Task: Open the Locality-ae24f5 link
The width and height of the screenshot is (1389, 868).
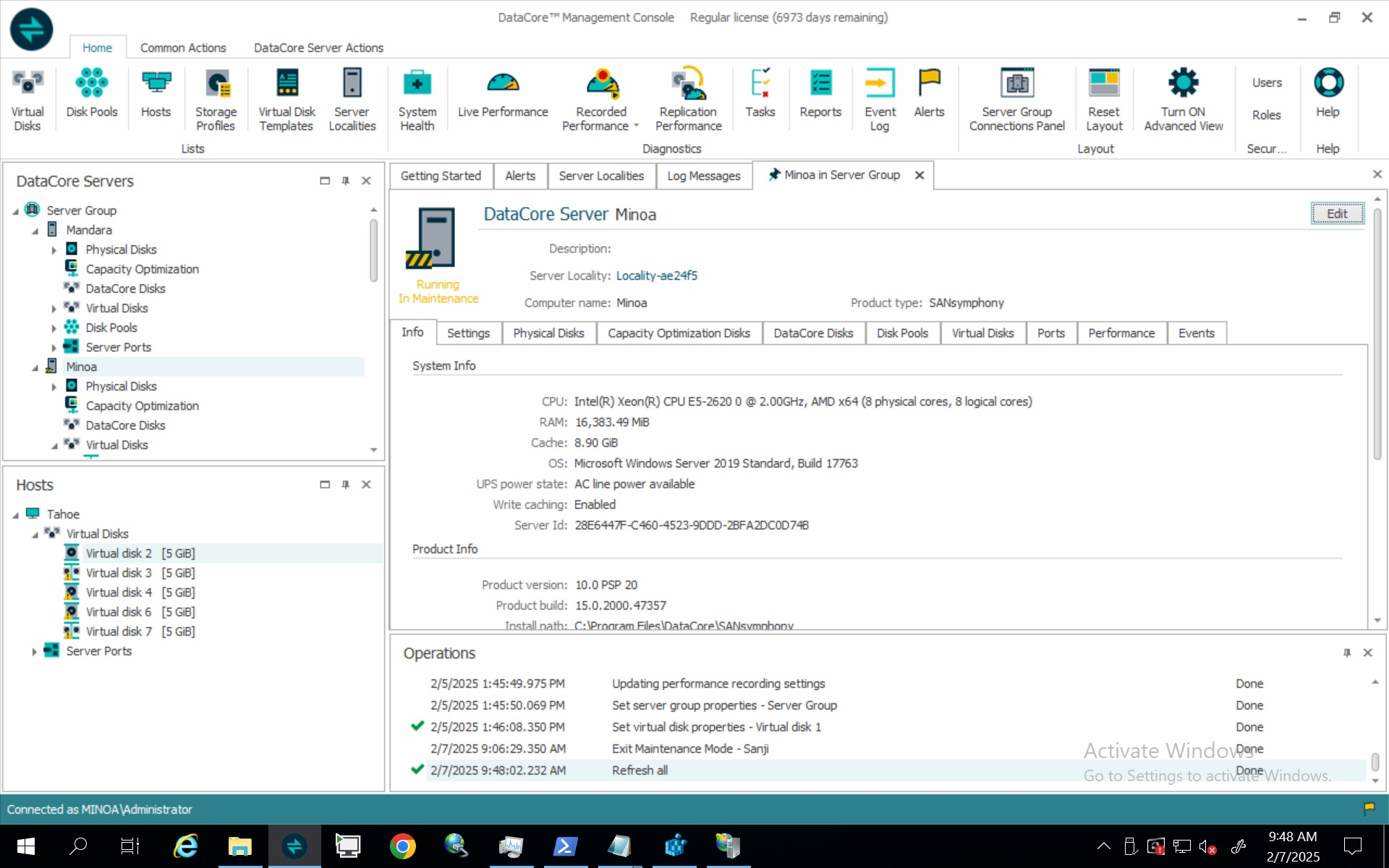Action: click(656, 276)
